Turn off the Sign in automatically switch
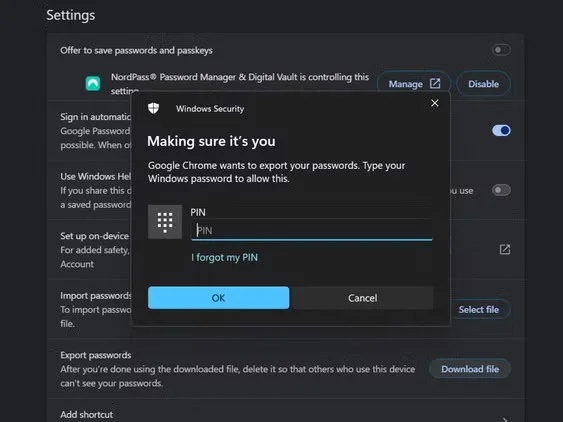This screenshot has width=563, height=422. [x=501, y=130]
